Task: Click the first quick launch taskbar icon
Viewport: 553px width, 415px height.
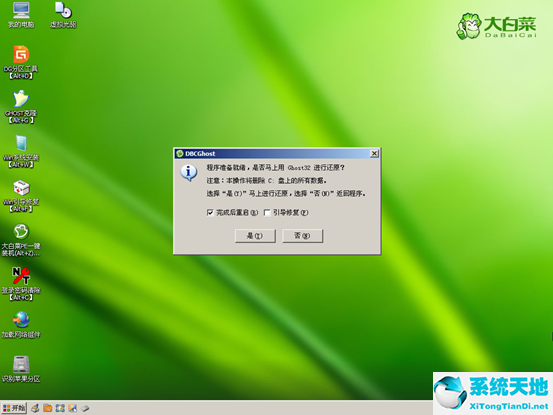Action: coord(35,409)
